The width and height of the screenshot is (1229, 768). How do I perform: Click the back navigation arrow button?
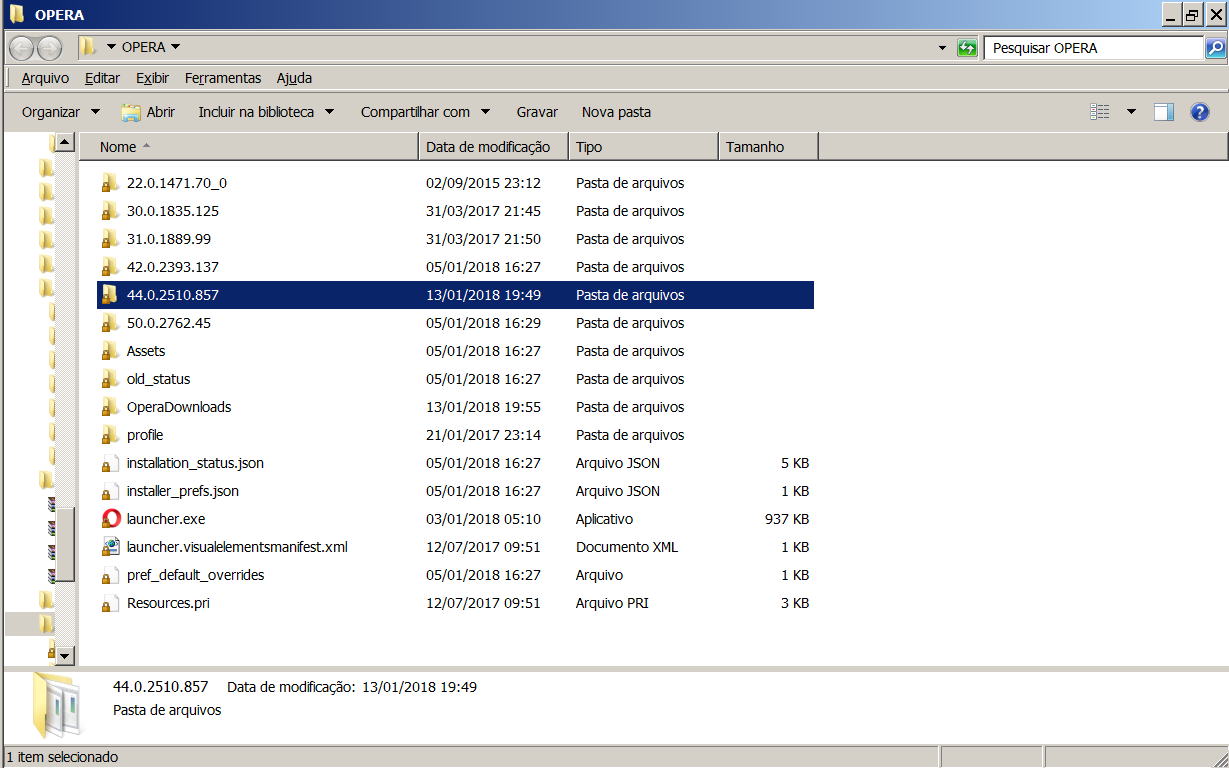[22, 48]
